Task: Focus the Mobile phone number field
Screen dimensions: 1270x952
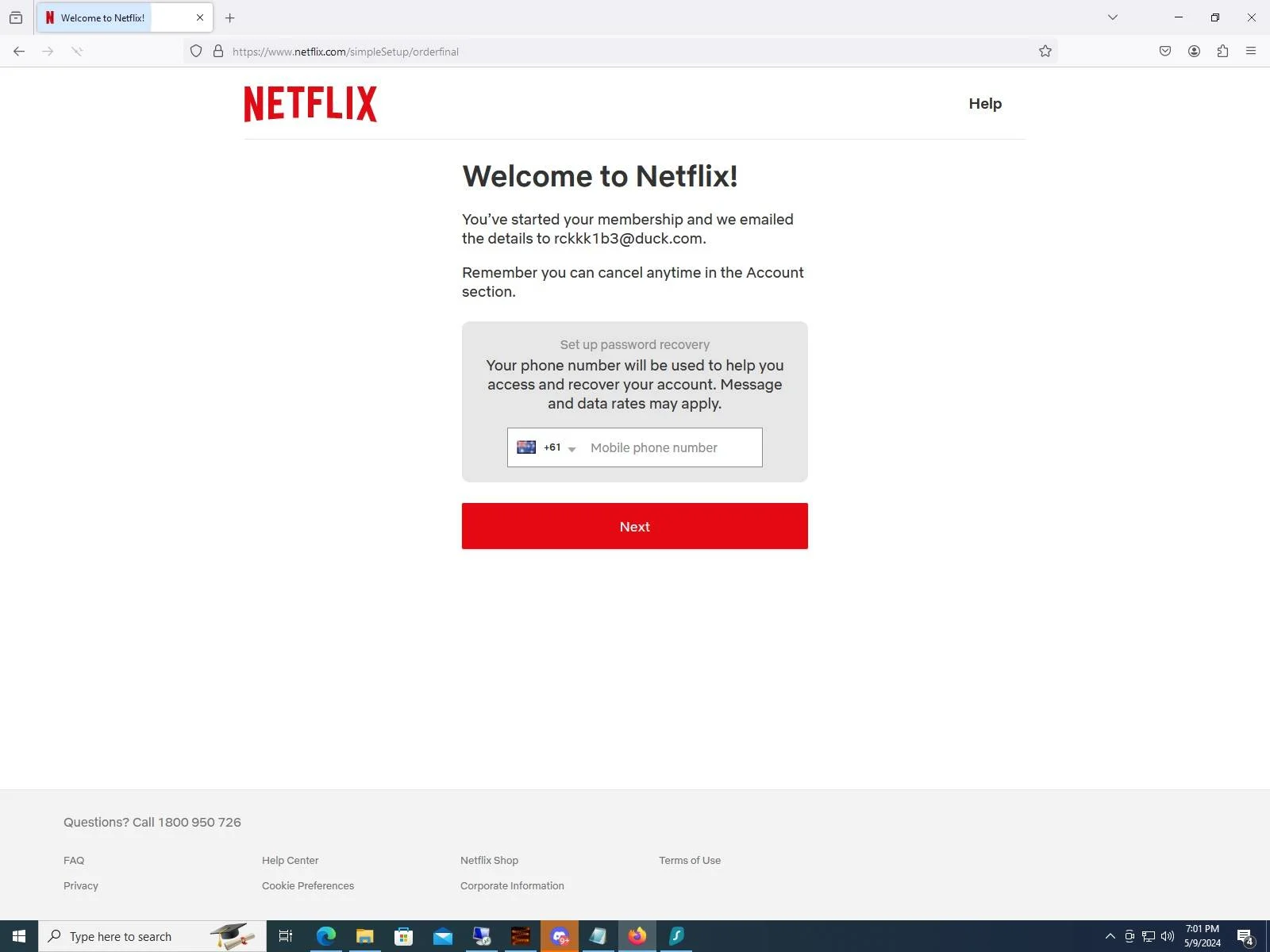Action: 672,447
